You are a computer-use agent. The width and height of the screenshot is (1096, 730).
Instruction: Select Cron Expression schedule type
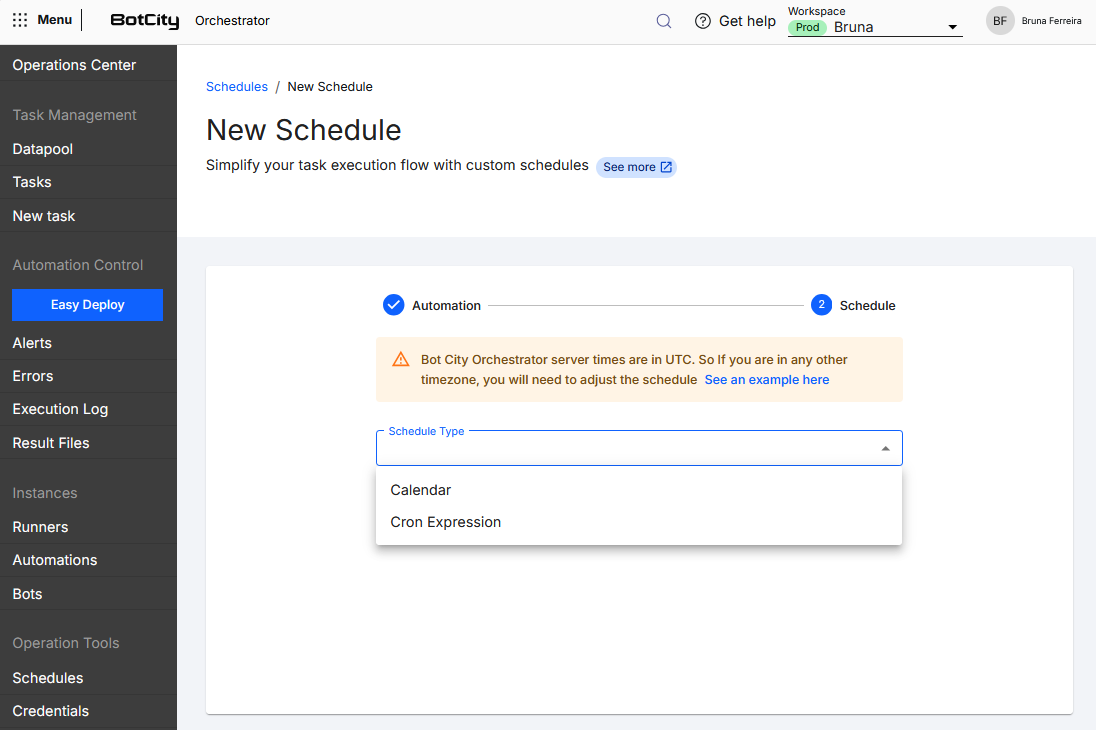click(639, 522)
